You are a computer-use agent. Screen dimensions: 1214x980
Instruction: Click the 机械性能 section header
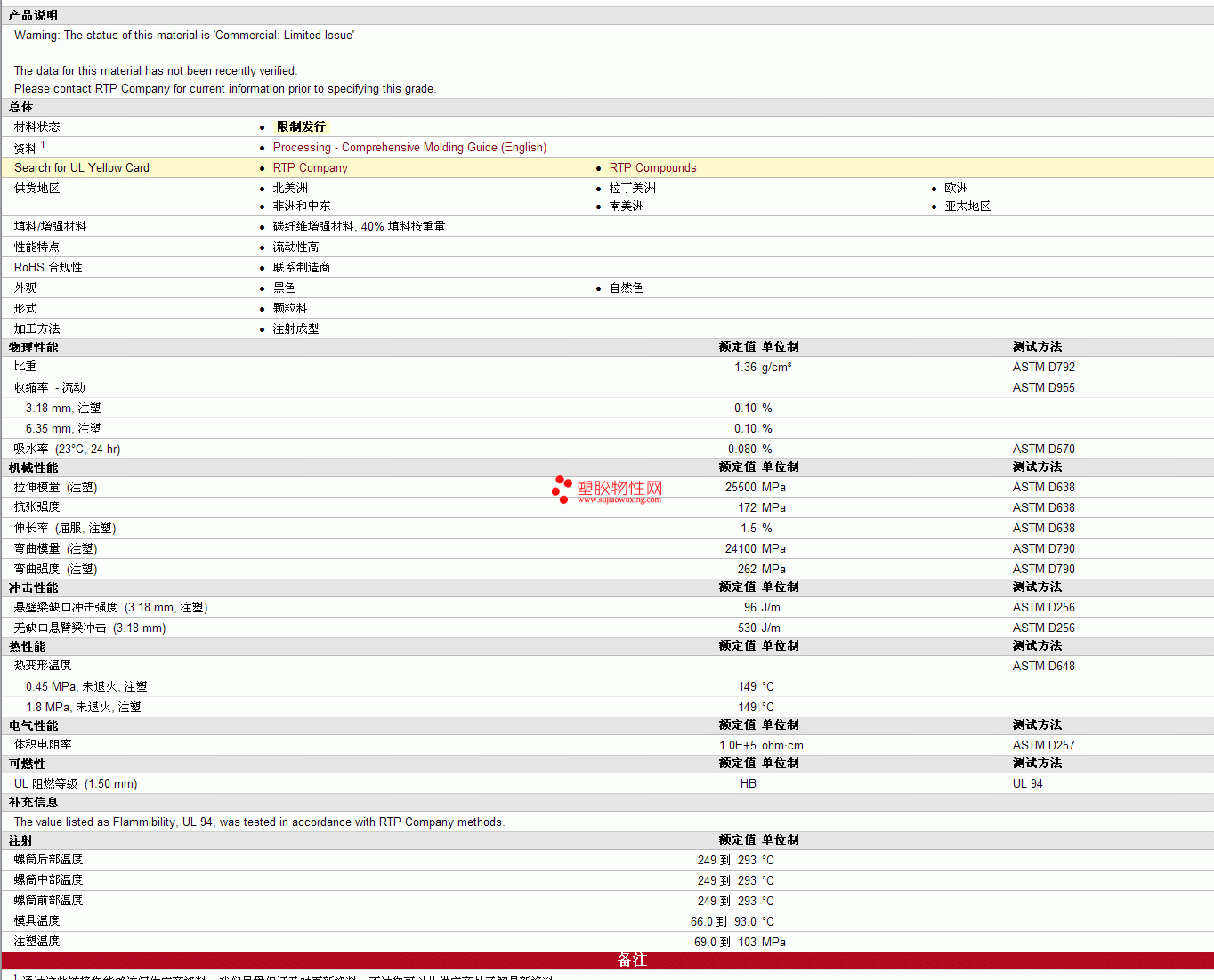point(34,467)
